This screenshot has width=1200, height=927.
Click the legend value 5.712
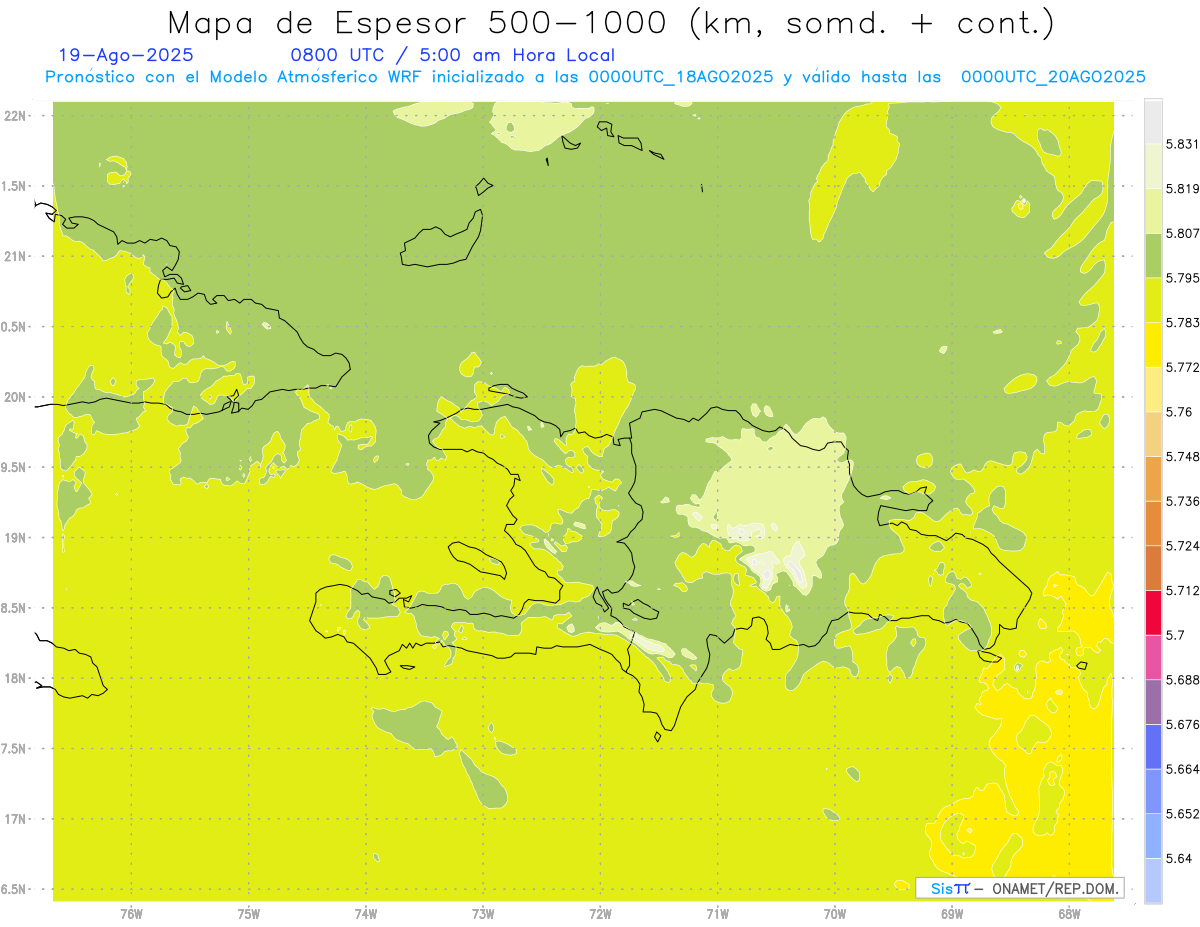pyautogui.click(x=1182, y=590)
